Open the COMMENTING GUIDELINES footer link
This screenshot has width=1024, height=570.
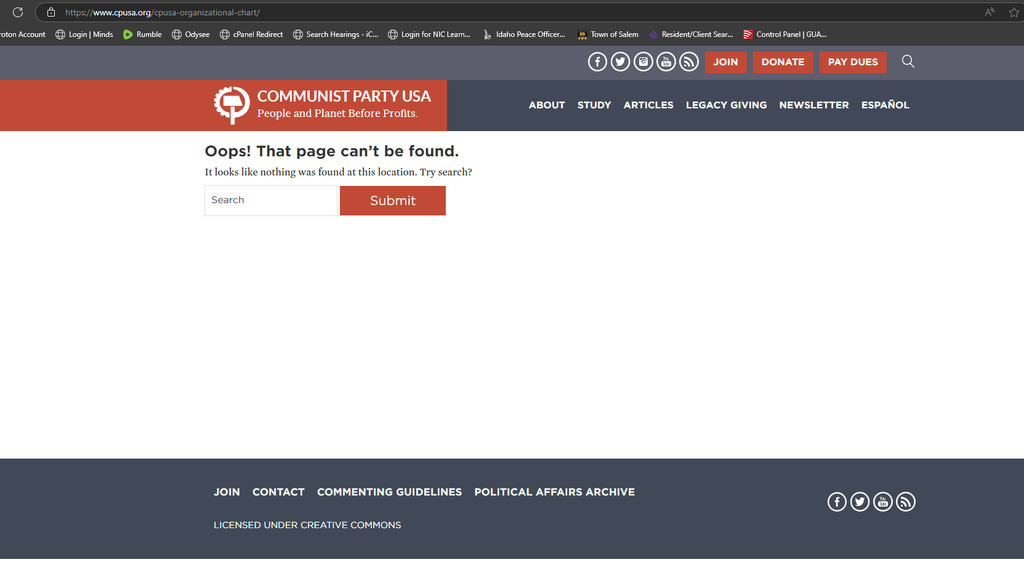tap(389, 492)
